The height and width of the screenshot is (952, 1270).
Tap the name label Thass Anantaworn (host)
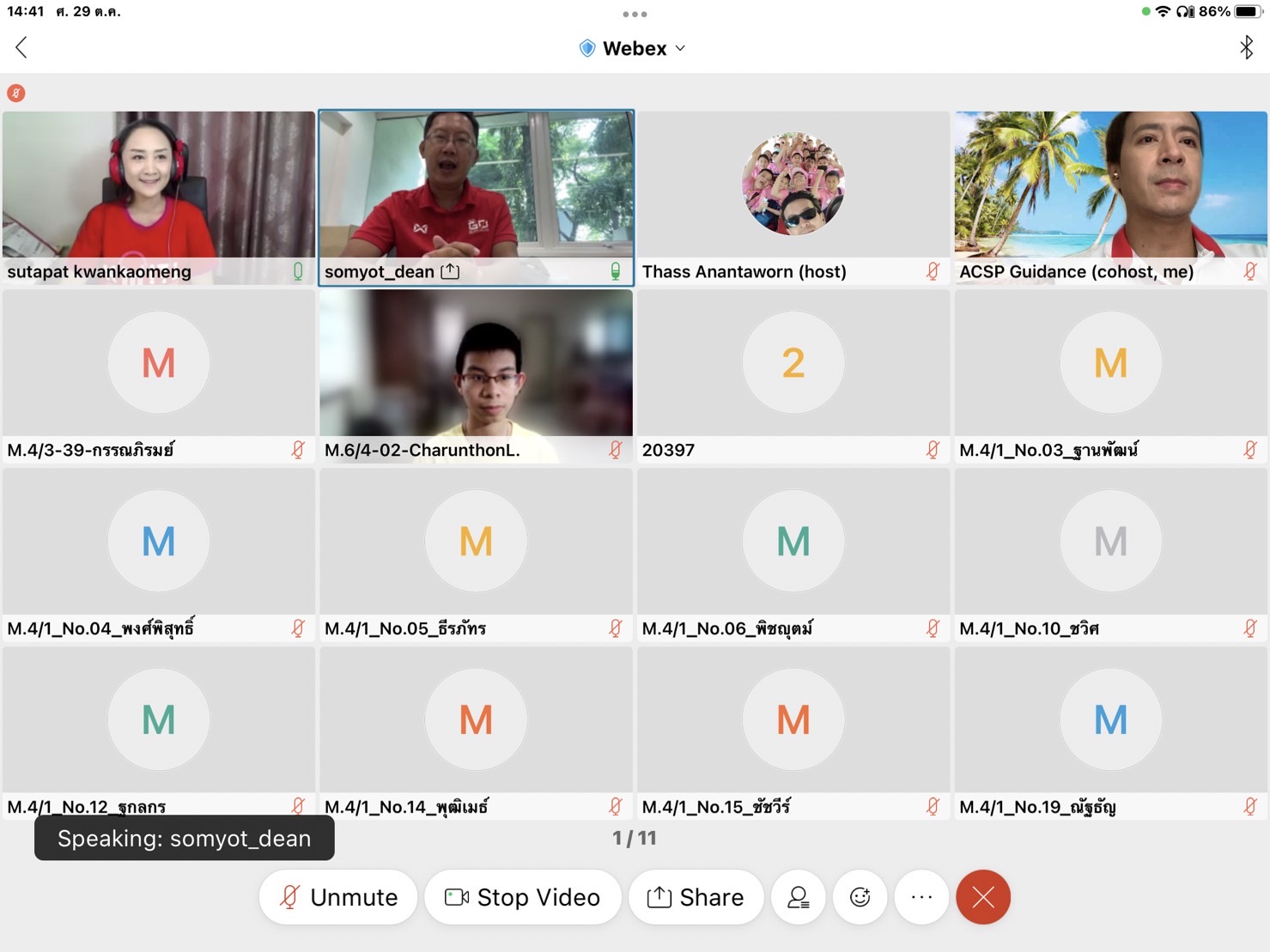coord(744,271)
